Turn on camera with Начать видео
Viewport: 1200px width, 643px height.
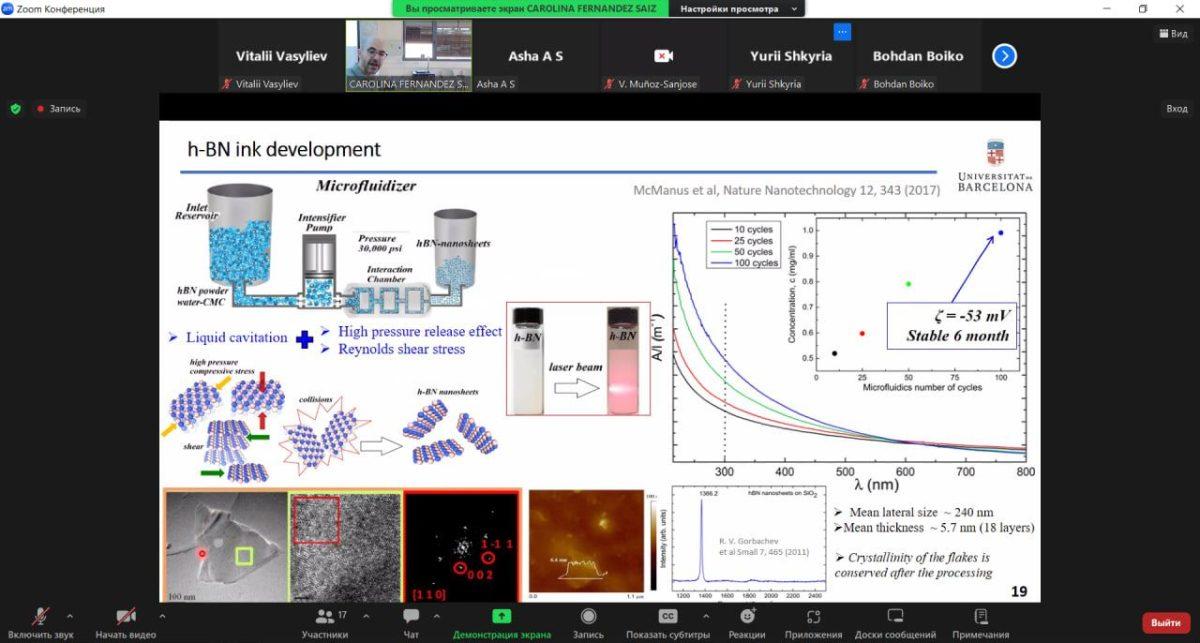click(x=126, y=617)
